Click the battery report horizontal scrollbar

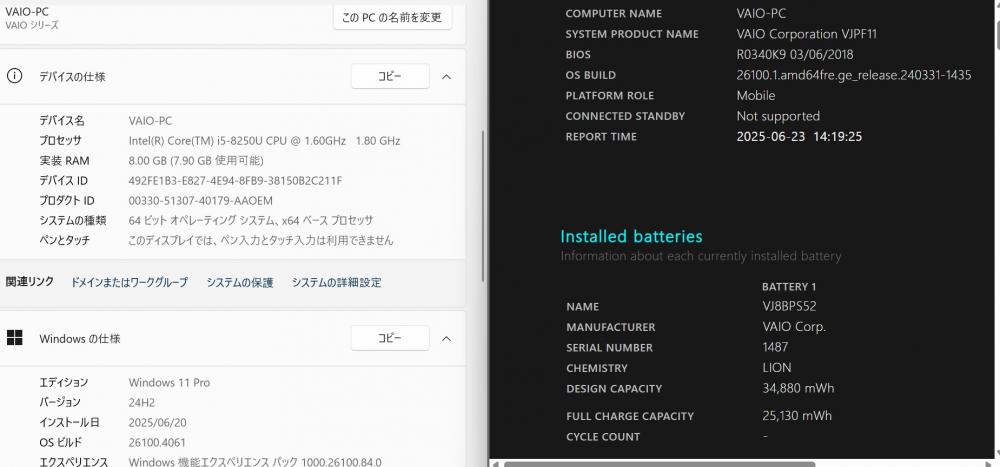[659, 464]
